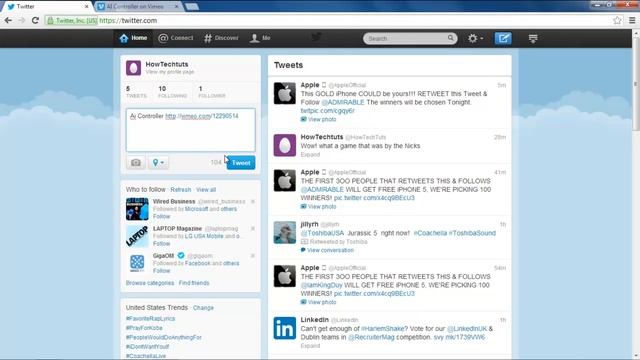Click the Tweet button
Image resolution: width=640 pixels, height=360 pixels.
coord(241,162)
